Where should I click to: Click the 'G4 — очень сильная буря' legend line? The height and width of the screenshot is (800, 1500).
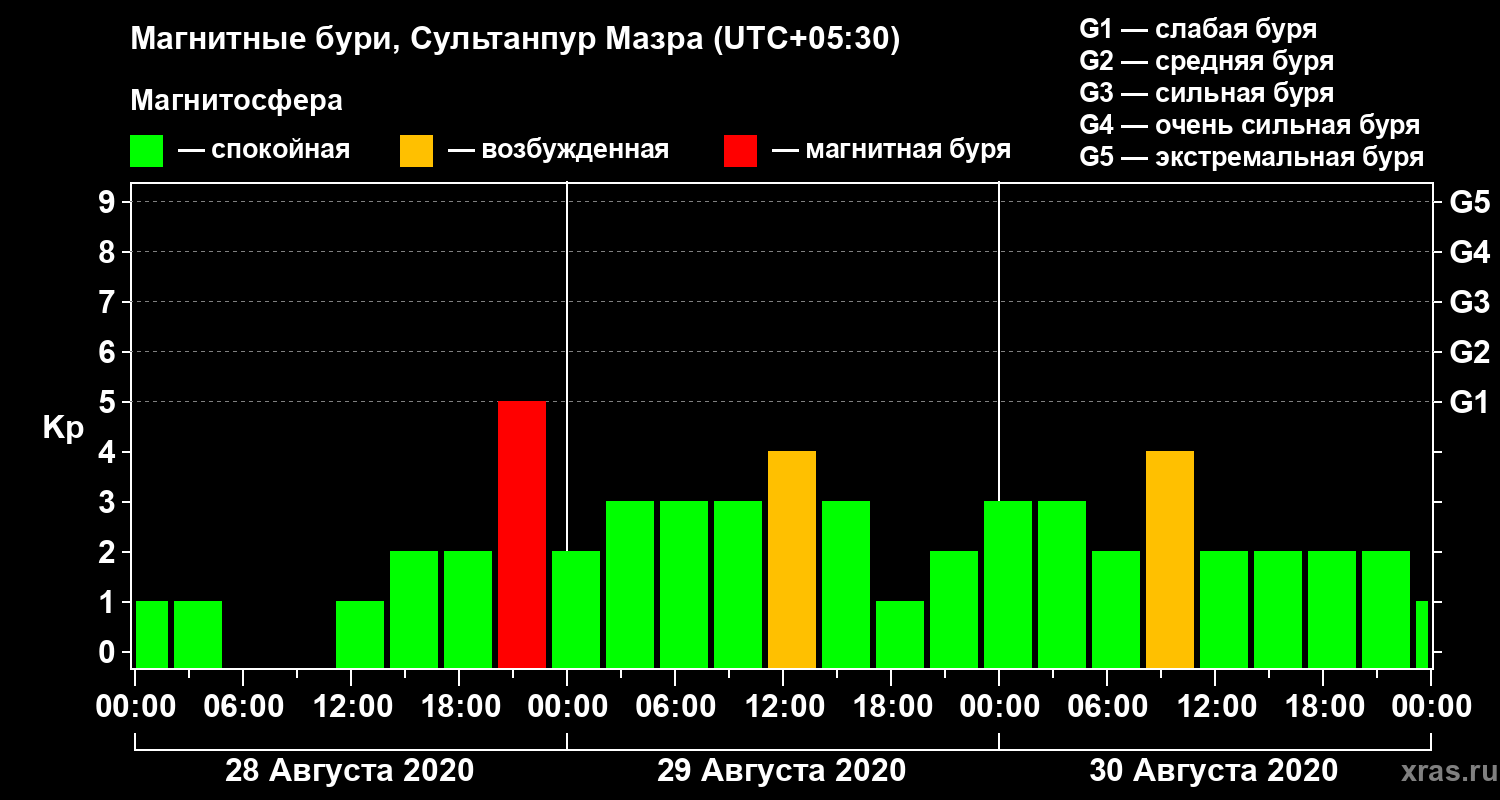(1250, 125)
